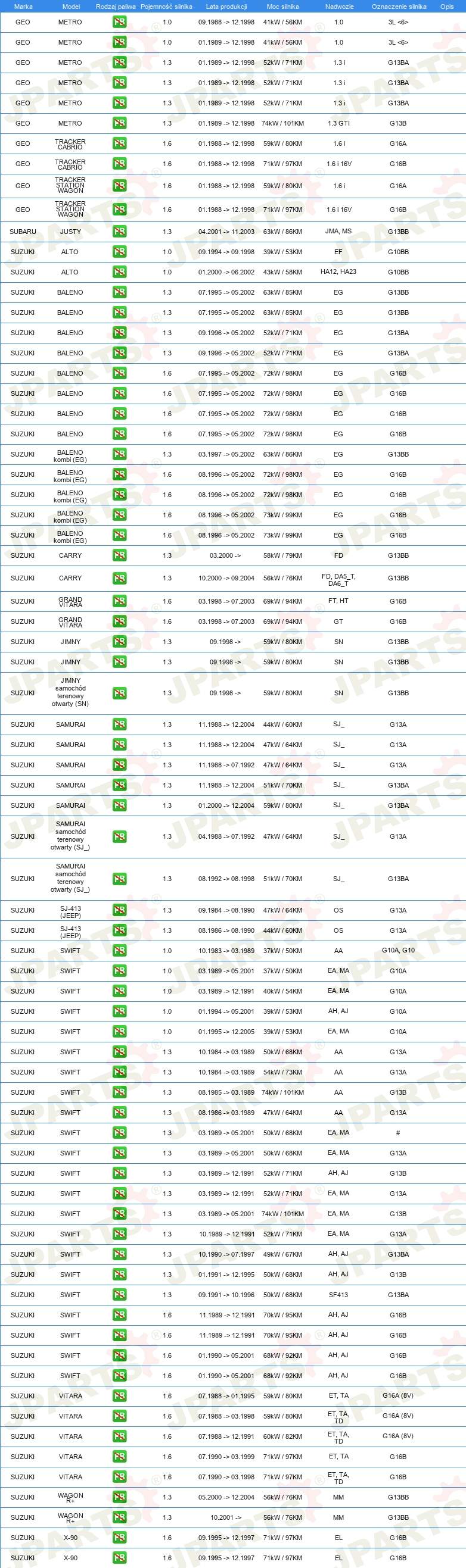Click the Model column header
This screenshot has width=466, height=1568.
point(72,7)
